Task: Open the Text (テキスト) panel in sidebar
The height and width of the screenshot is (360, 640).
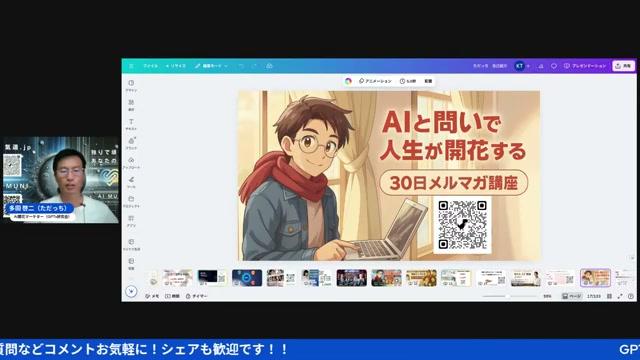Action: (131, 124)
